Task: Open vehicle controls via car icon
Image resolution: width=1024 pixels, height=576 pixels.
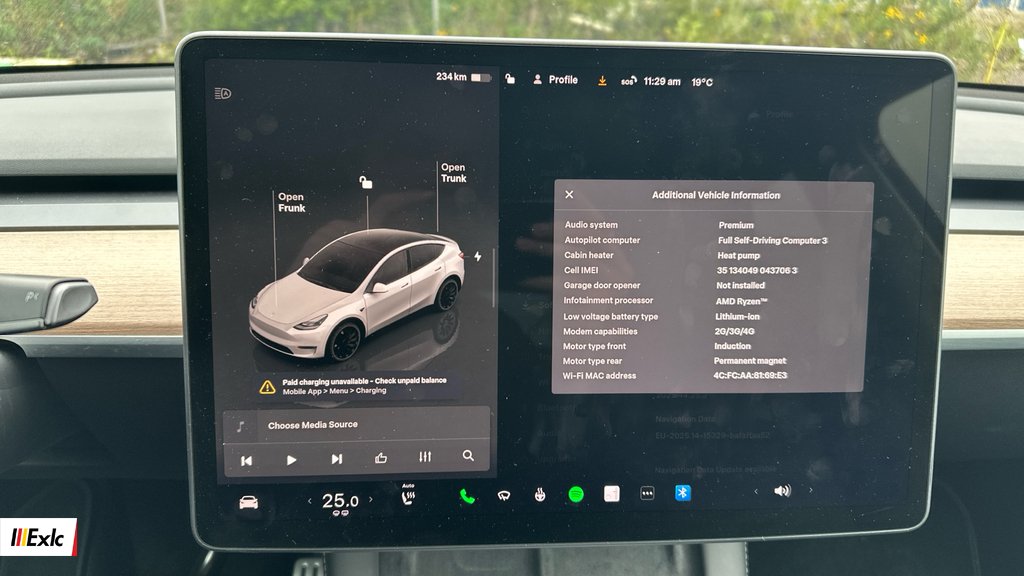Action: 249,503
